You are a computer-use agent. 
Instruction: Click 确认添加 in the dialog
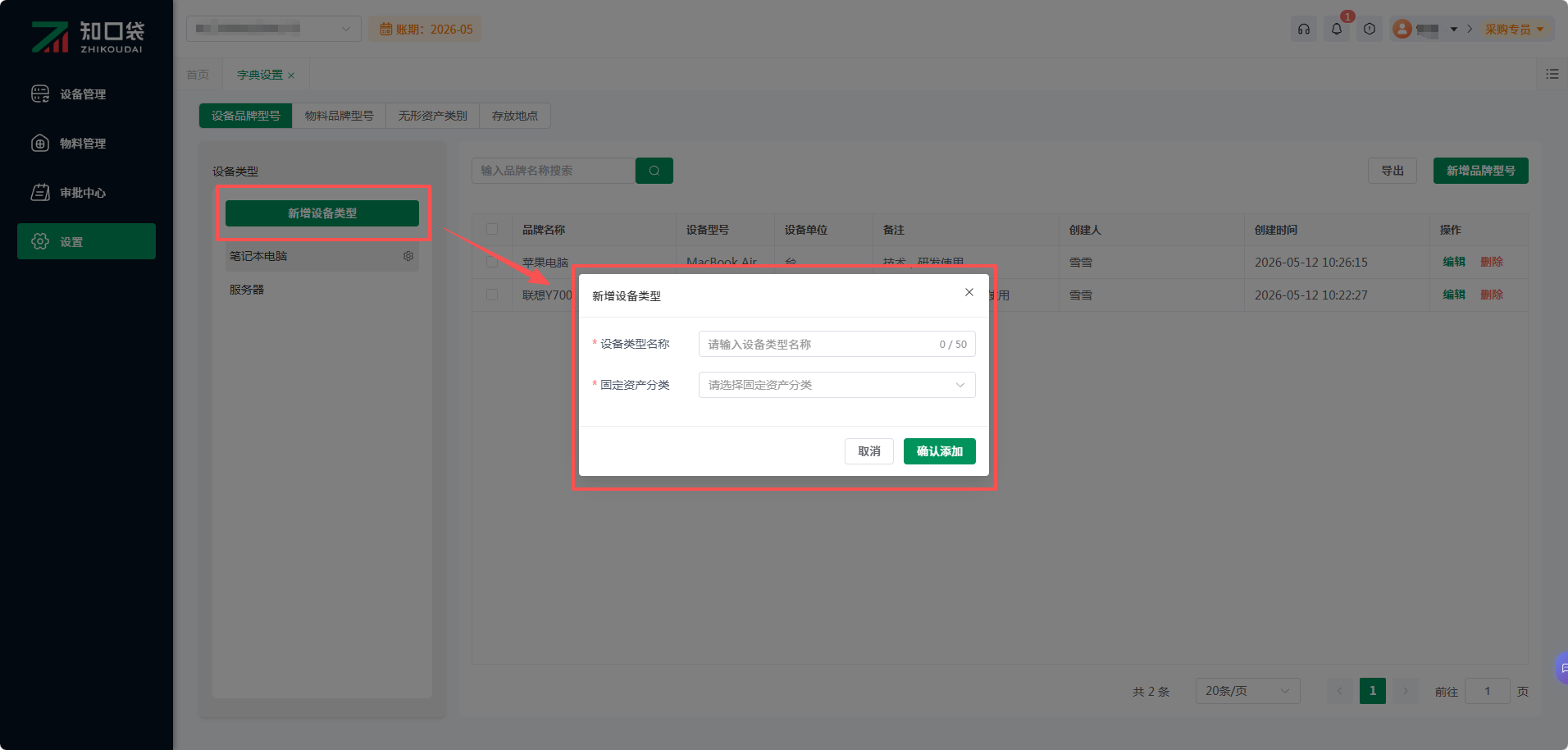(940, 451)
